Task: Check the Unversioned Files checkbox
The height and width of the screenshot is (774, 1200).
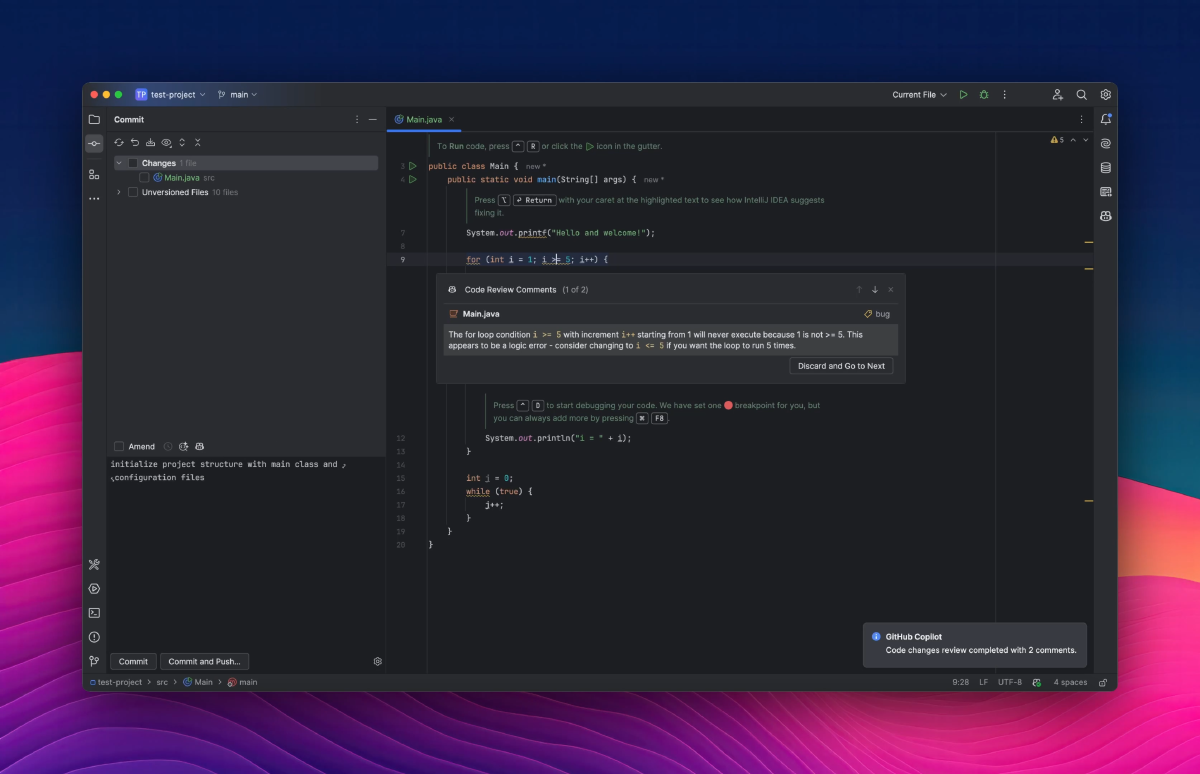Action: pyautogui.click(x=133, y=192)
